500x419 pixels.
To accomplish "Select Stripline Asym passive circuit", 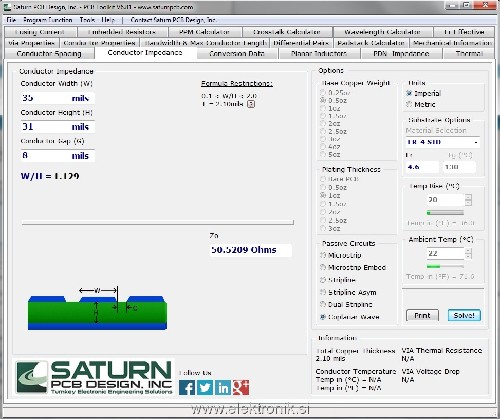I will click(x=348, y=292).
